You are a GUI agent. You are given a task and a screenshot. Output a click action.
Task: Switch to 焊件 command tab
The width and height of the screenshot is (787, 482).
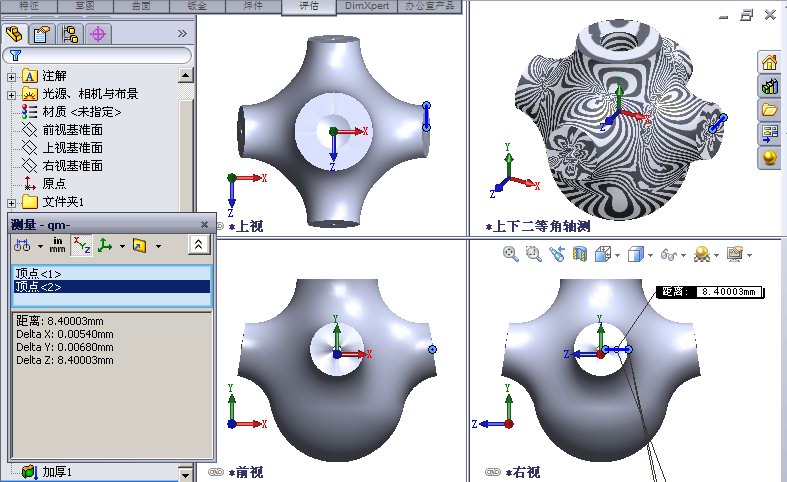253,6
